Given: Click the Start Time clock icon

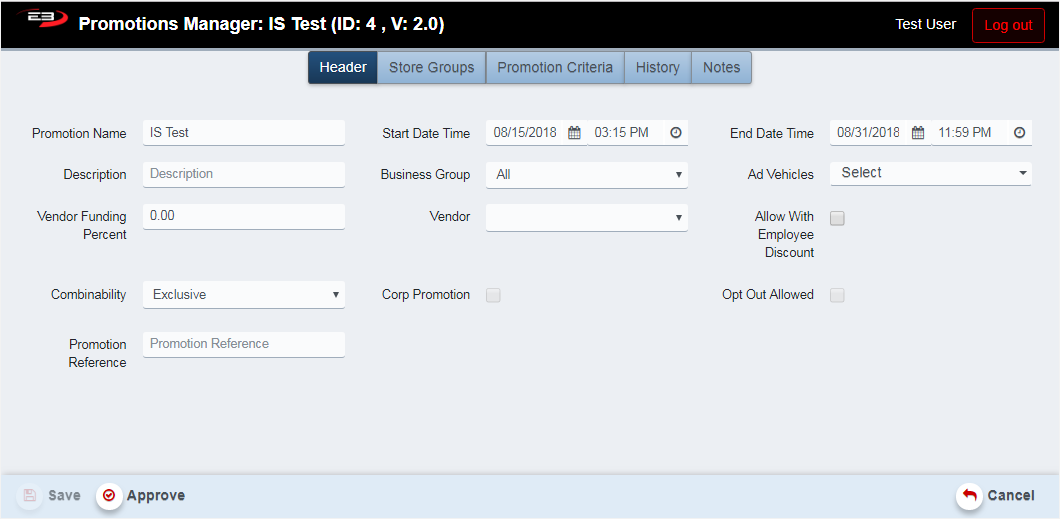Looking at the screenshot, I should click(675, 133).
